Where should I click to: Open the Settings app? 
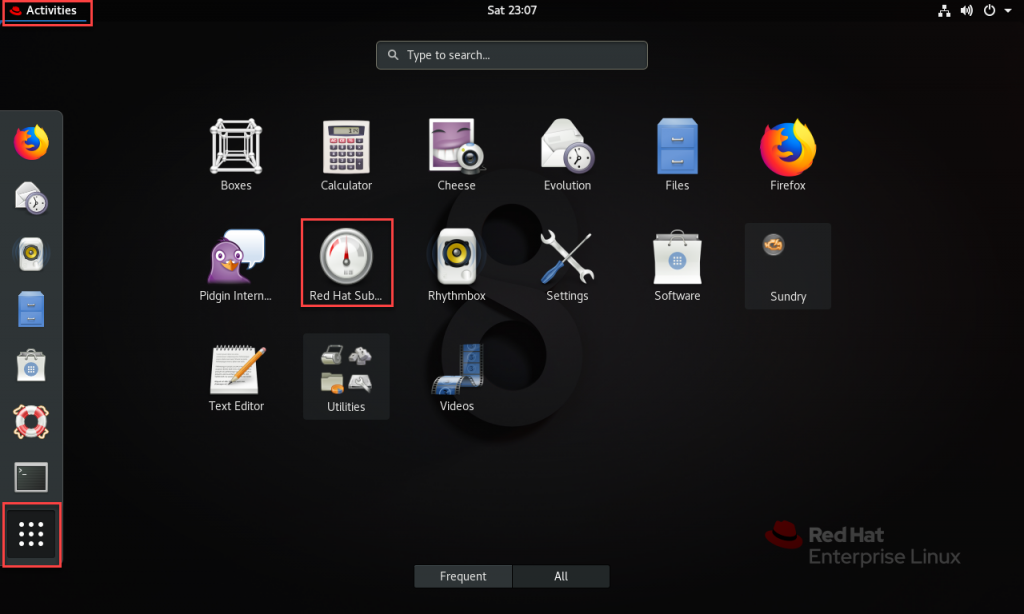(567, 266)
